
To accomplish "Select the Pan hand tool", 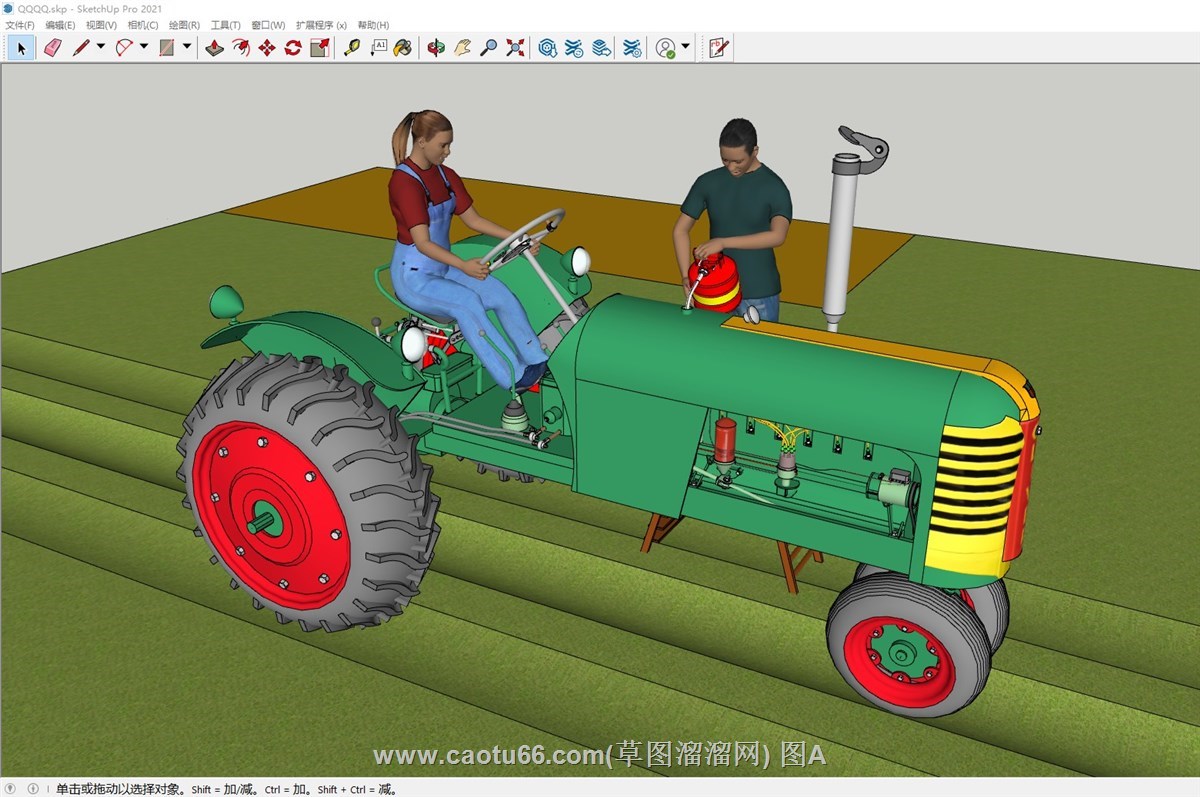I will [462, 47].
